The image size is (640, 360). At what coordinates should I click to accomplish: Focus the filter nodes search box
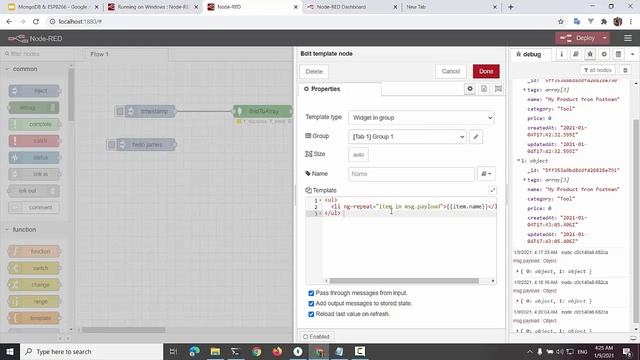pyautogui.click(x=38, y=54)
